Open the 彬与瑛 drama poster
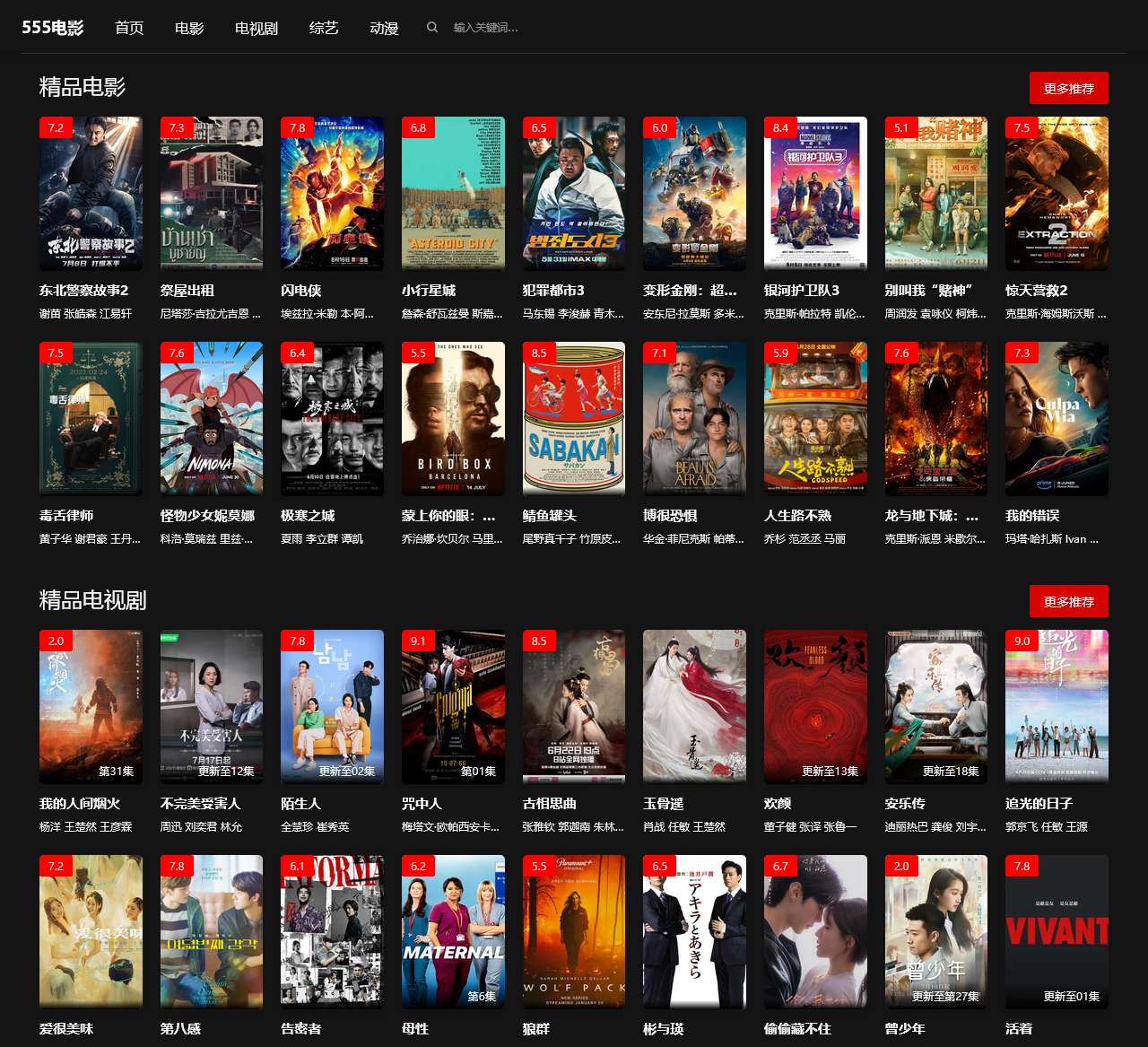Viewport: 1148px width, 1047px height. 694,932
